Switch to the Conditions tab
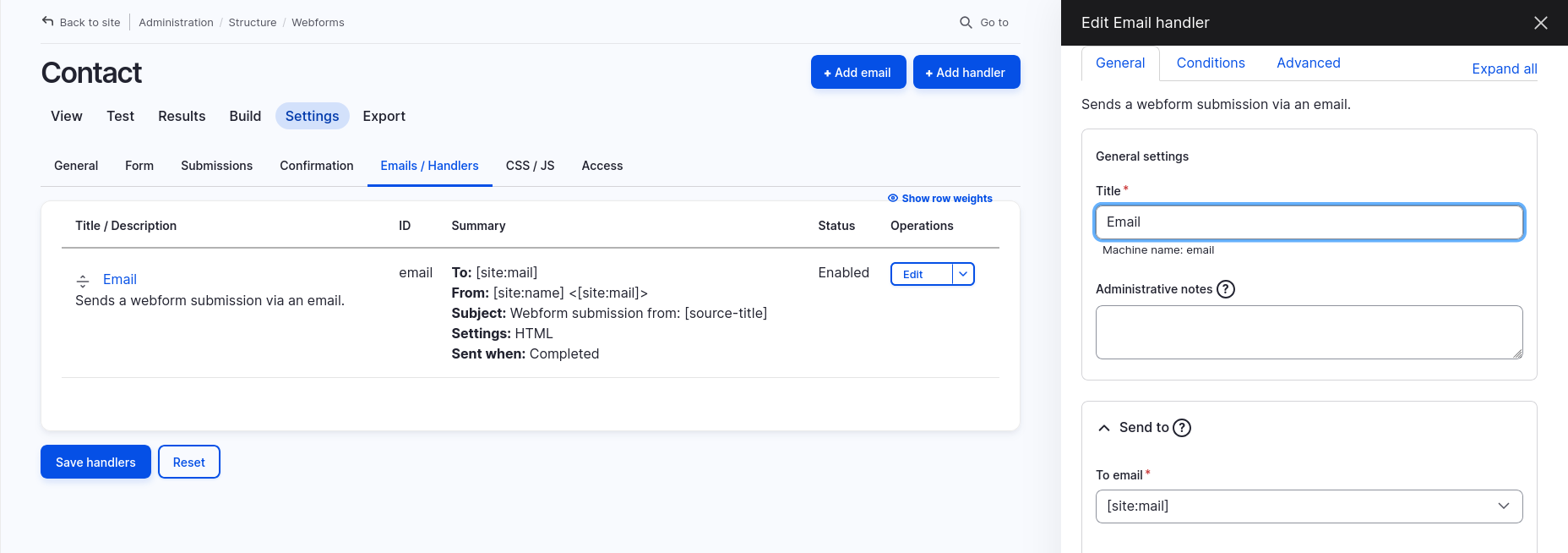Screen dimensions: 1568x553 1210,63
